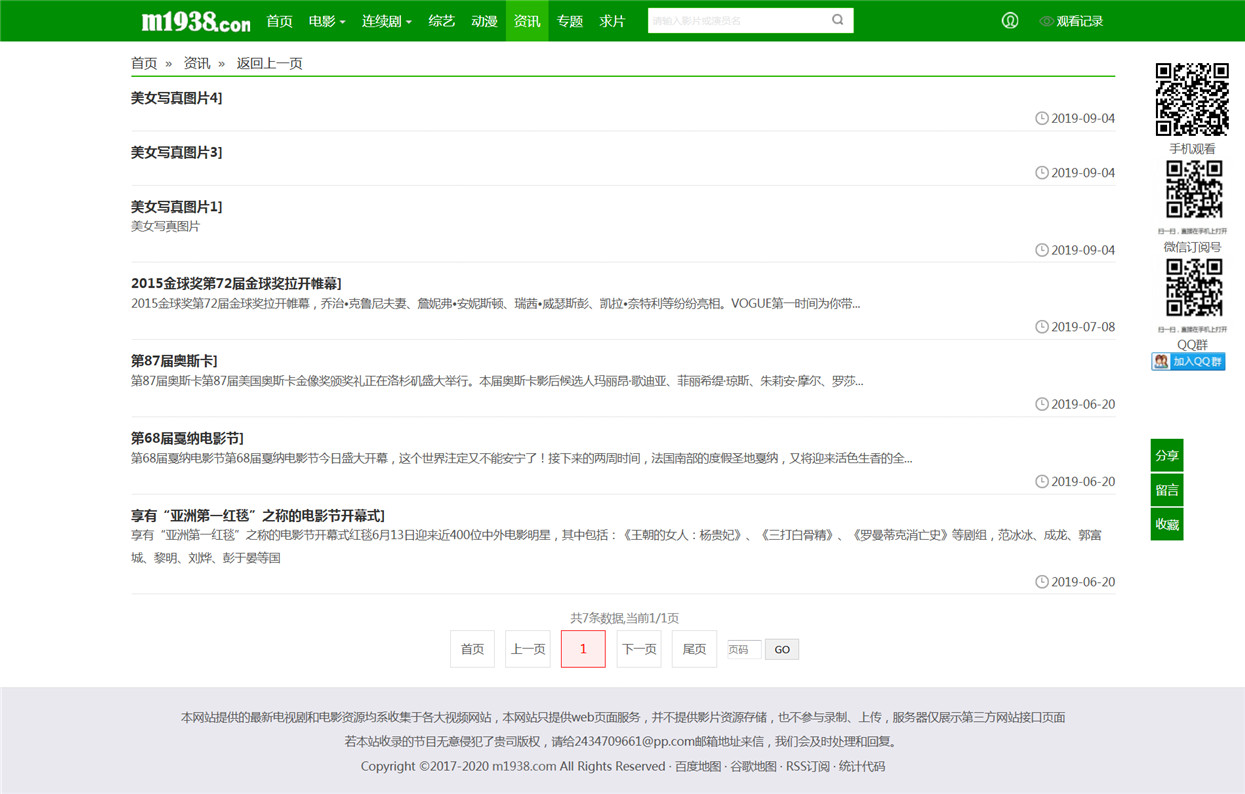Open the 连续剧 dropdown menu
Screen dimensions: 1245x794
387,21
